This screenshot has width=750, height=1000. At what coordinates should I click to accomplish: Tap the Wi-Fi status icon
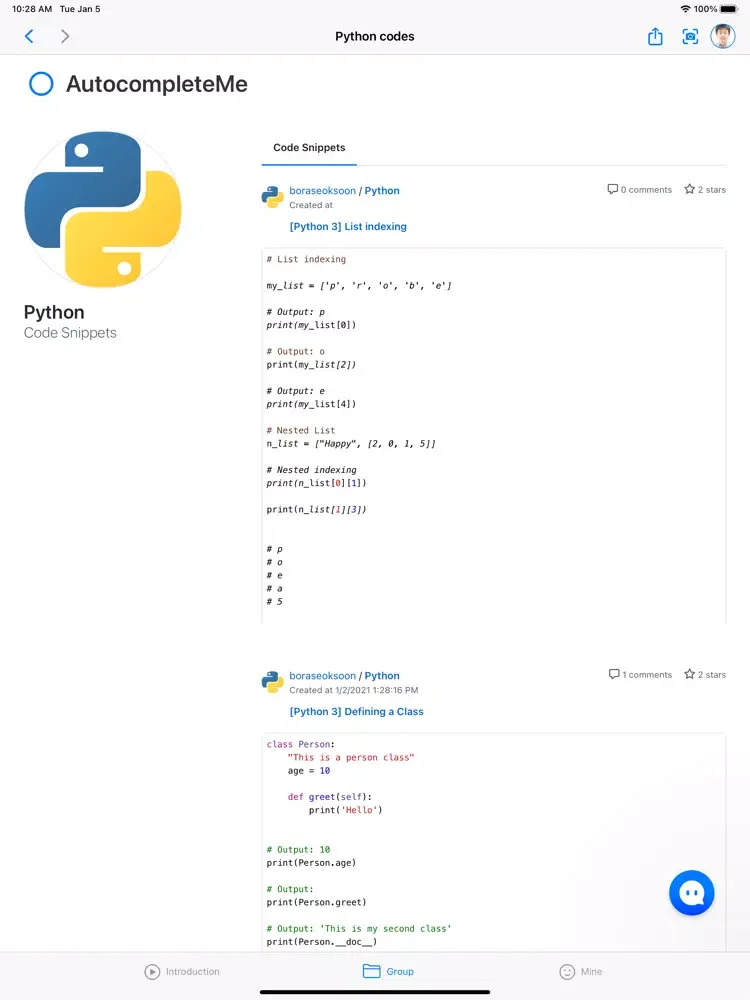click(x=686, y=9)
